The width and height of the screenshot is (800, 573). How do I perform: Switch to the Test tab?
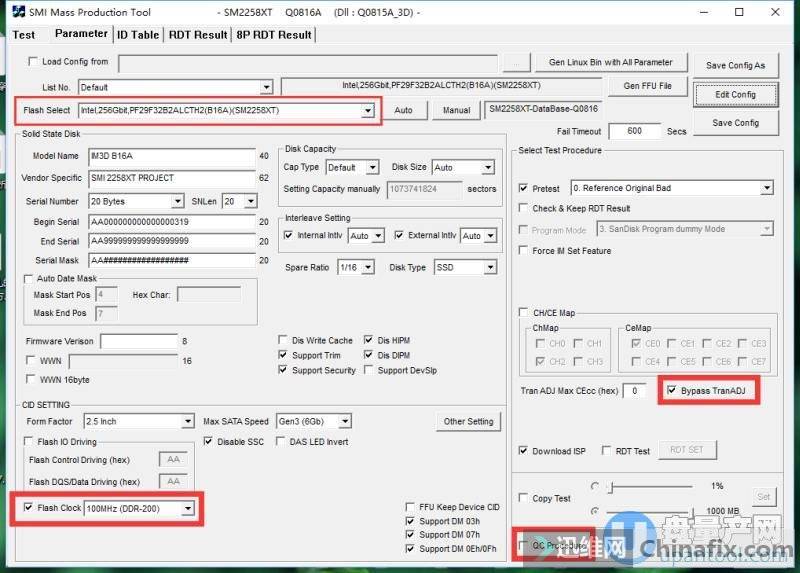pyautogui.click(x=24, y=35)
